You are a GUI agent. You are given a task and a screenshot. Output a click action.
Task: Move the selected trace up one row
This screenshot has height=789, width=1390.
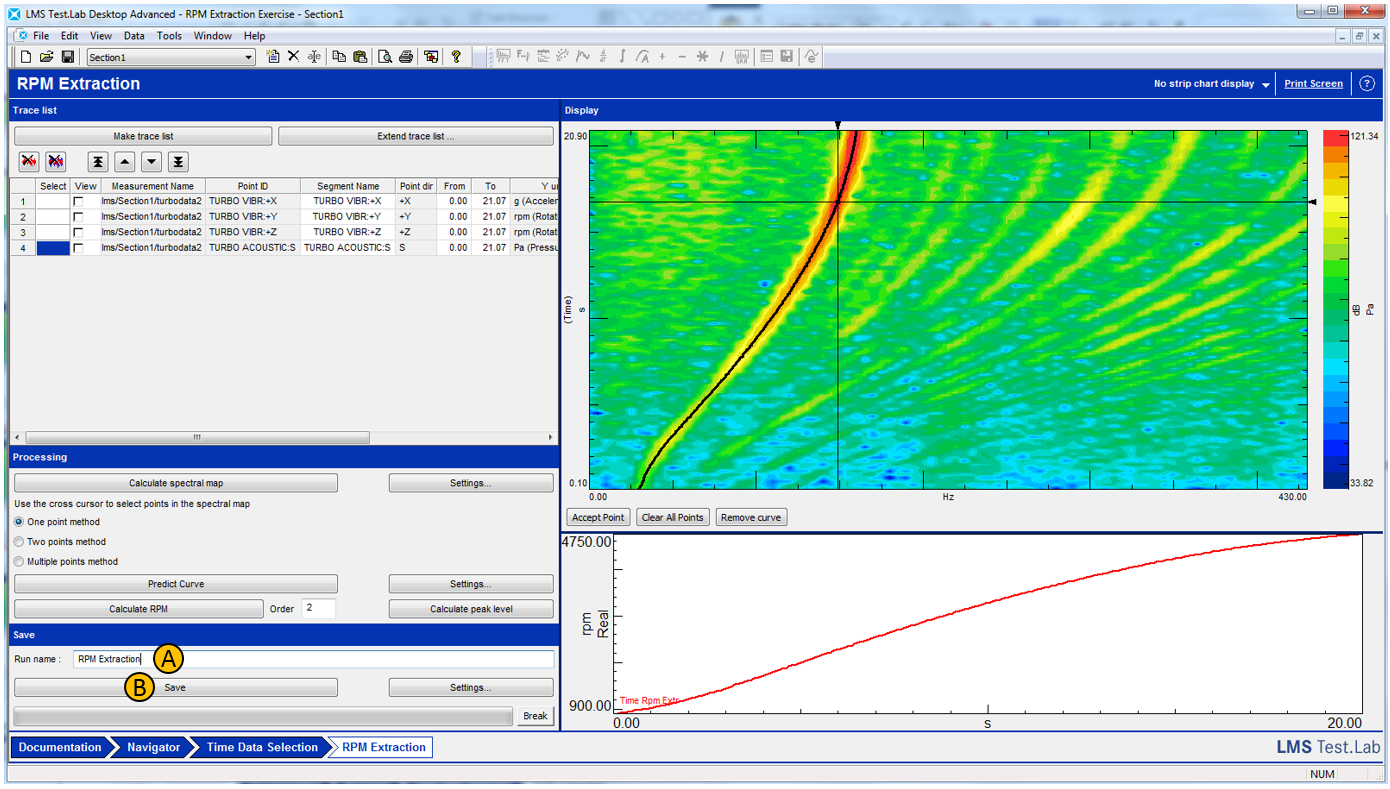point(124,161)
